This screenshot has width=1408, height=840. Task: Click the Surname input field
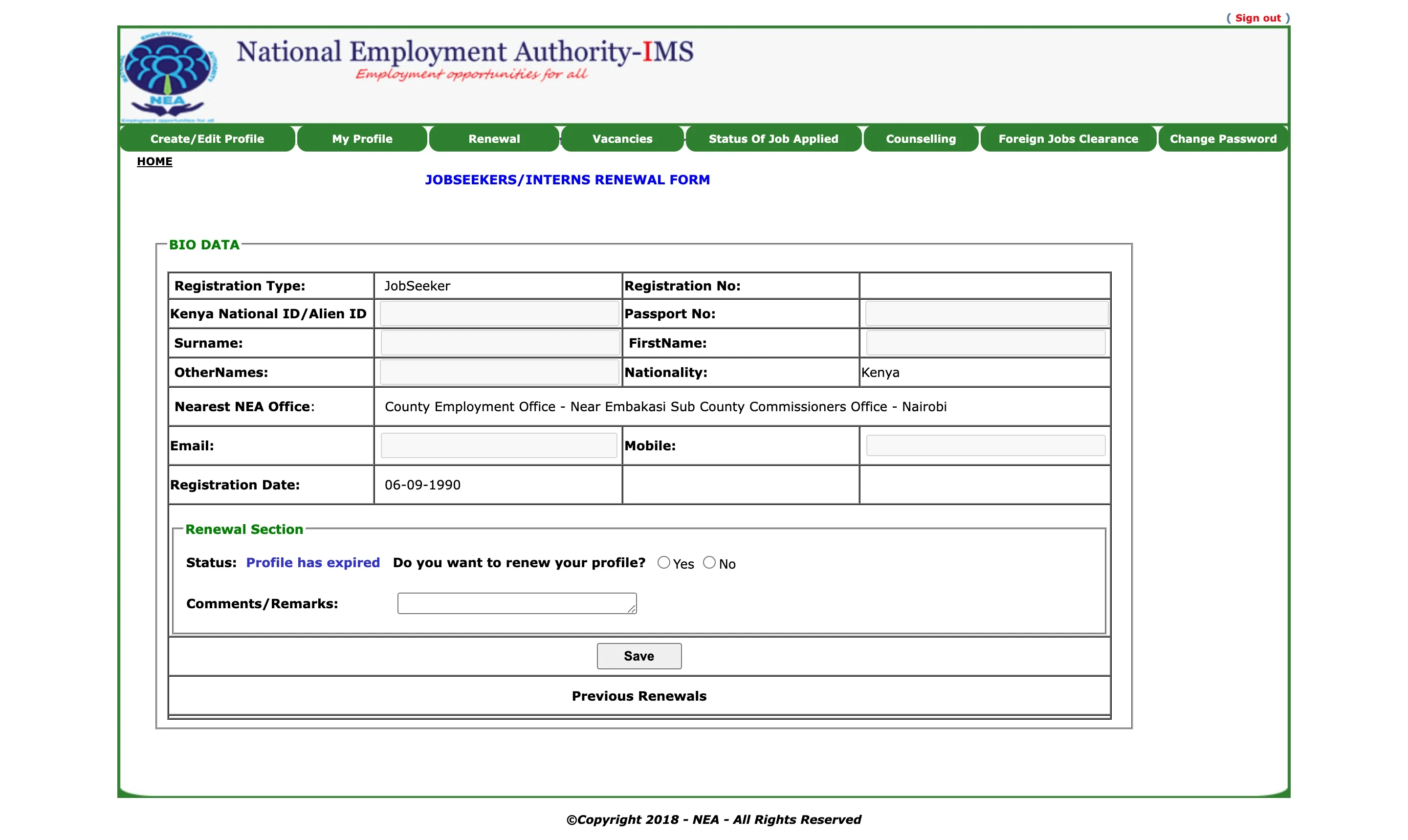tap(500, 343)
